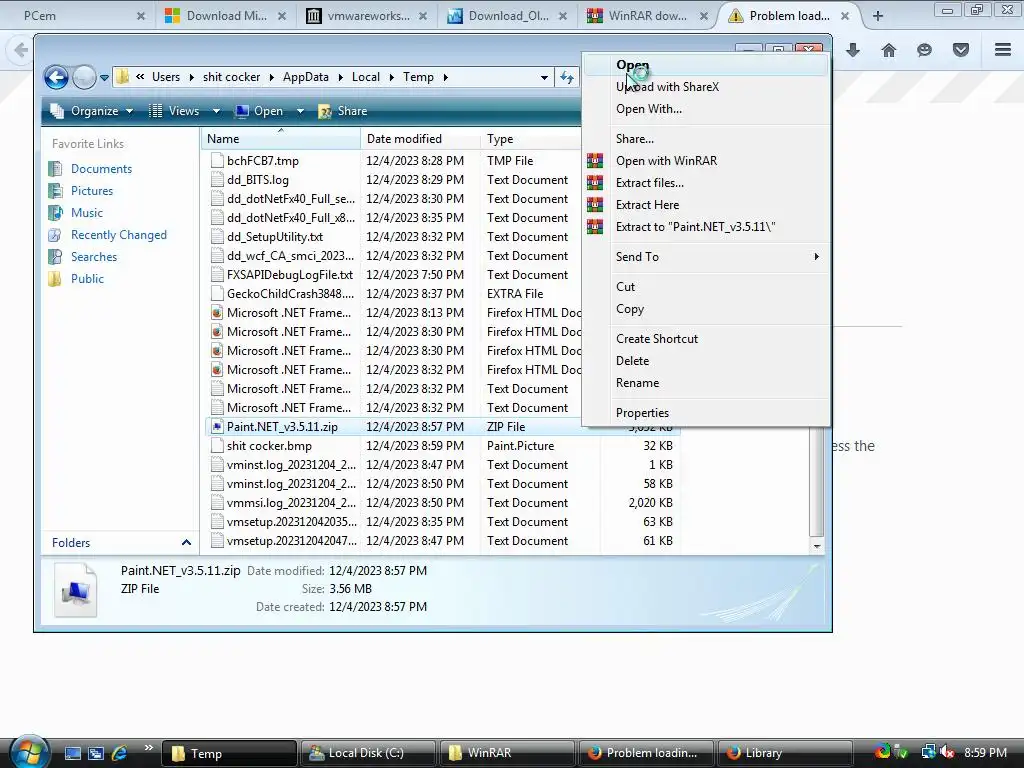Click Firefox home icon
Viewport: 1024px width, 768px height.
(x=889, y=50)
